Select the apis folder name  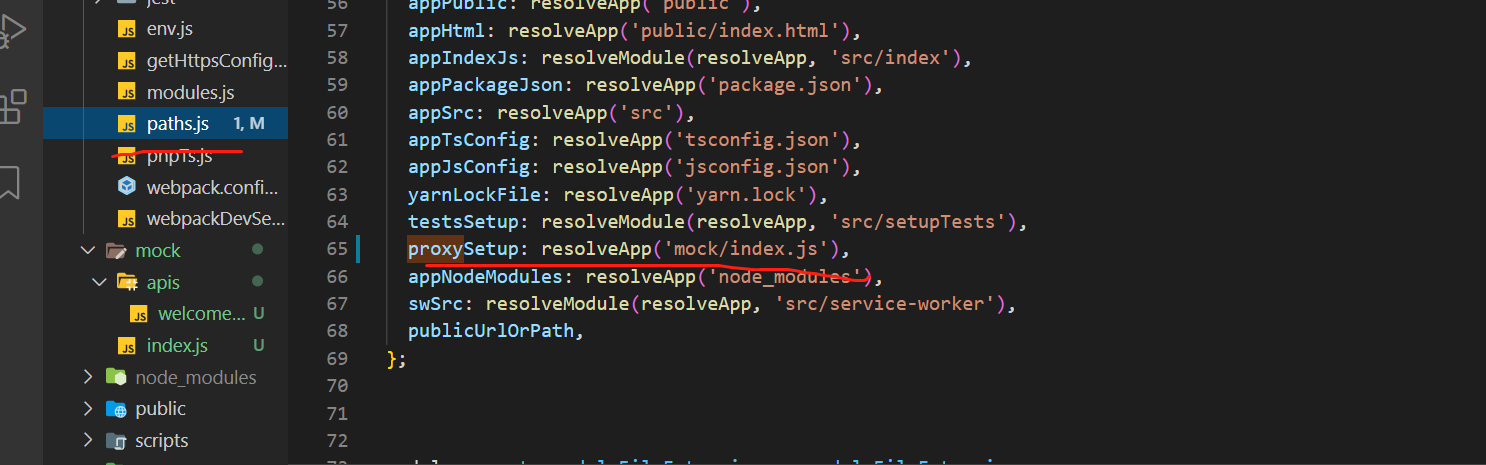pos(163,282)
